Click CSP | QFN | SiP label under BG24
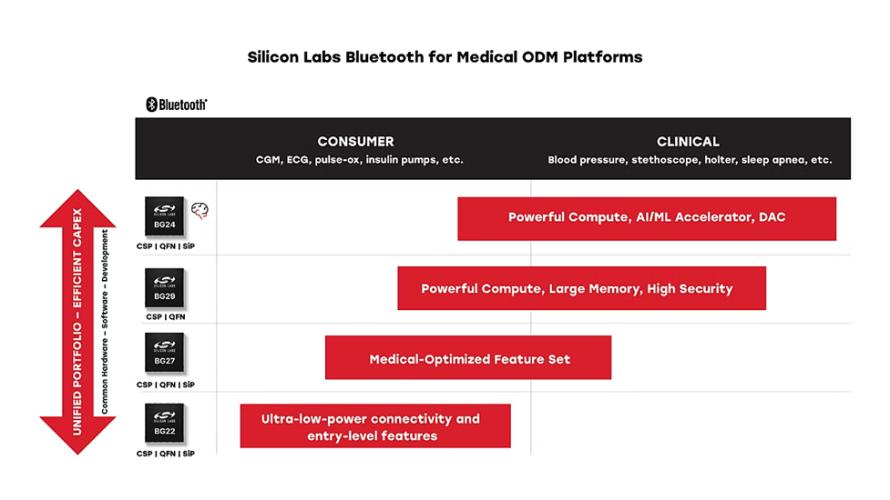890x500 pixels. tap(166, 246)
